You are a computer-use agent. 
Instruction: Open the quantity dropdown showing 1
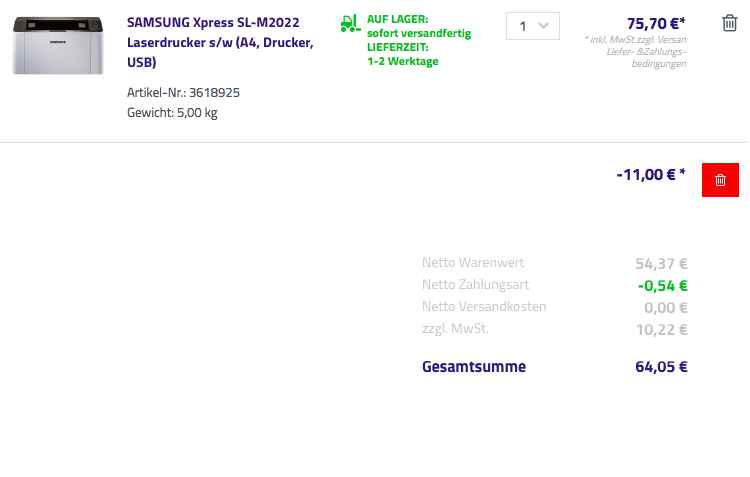click(x=533, y=26)
